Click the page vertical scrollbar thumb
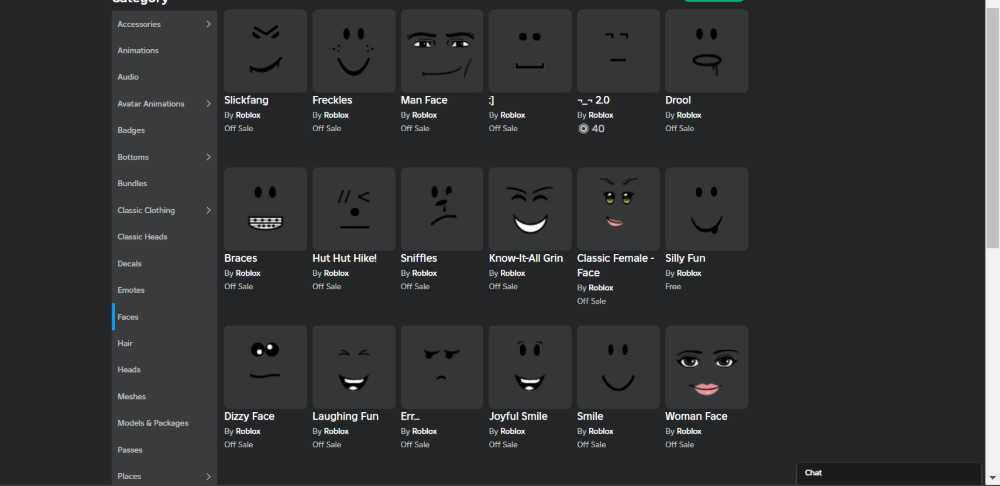Viewport: 1000px width, 486px height. 992,128
